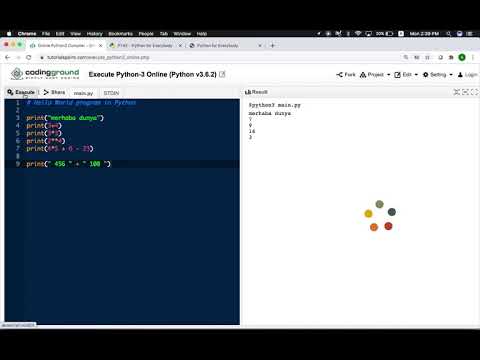
Task: Open the Setting dropdown menu
Action: click(x=438, y=75)
